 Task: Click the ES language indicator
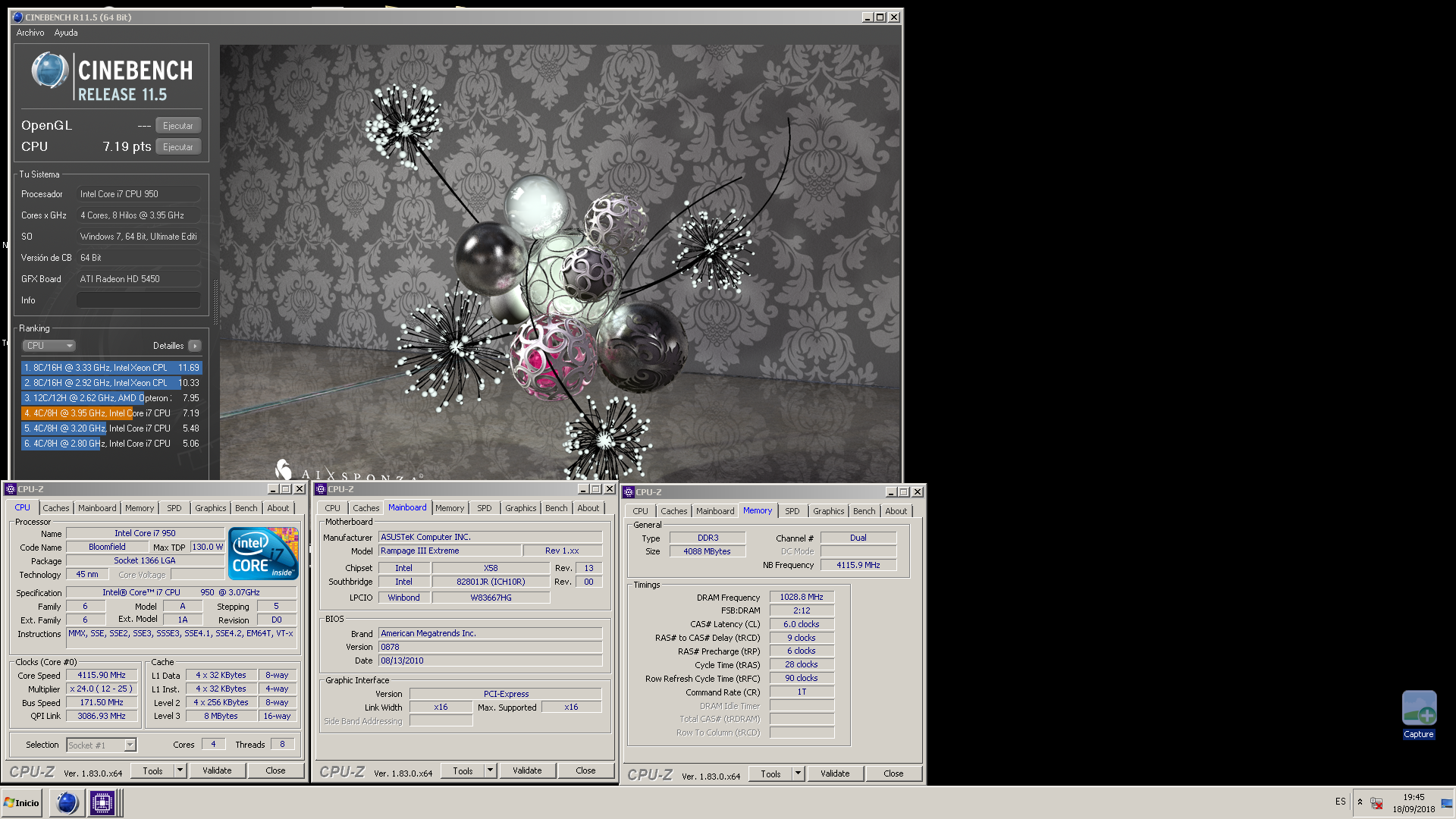click(1341, 802)
